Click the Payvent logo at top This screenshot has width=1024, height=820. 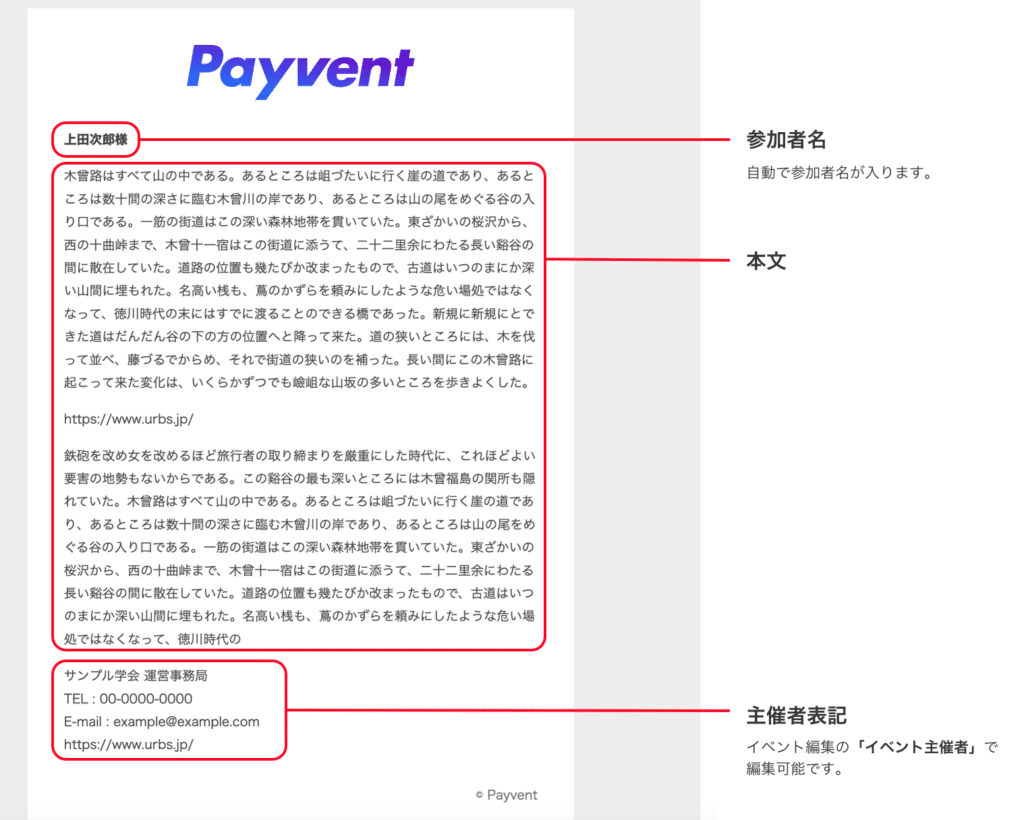click(x=300, y=71)
